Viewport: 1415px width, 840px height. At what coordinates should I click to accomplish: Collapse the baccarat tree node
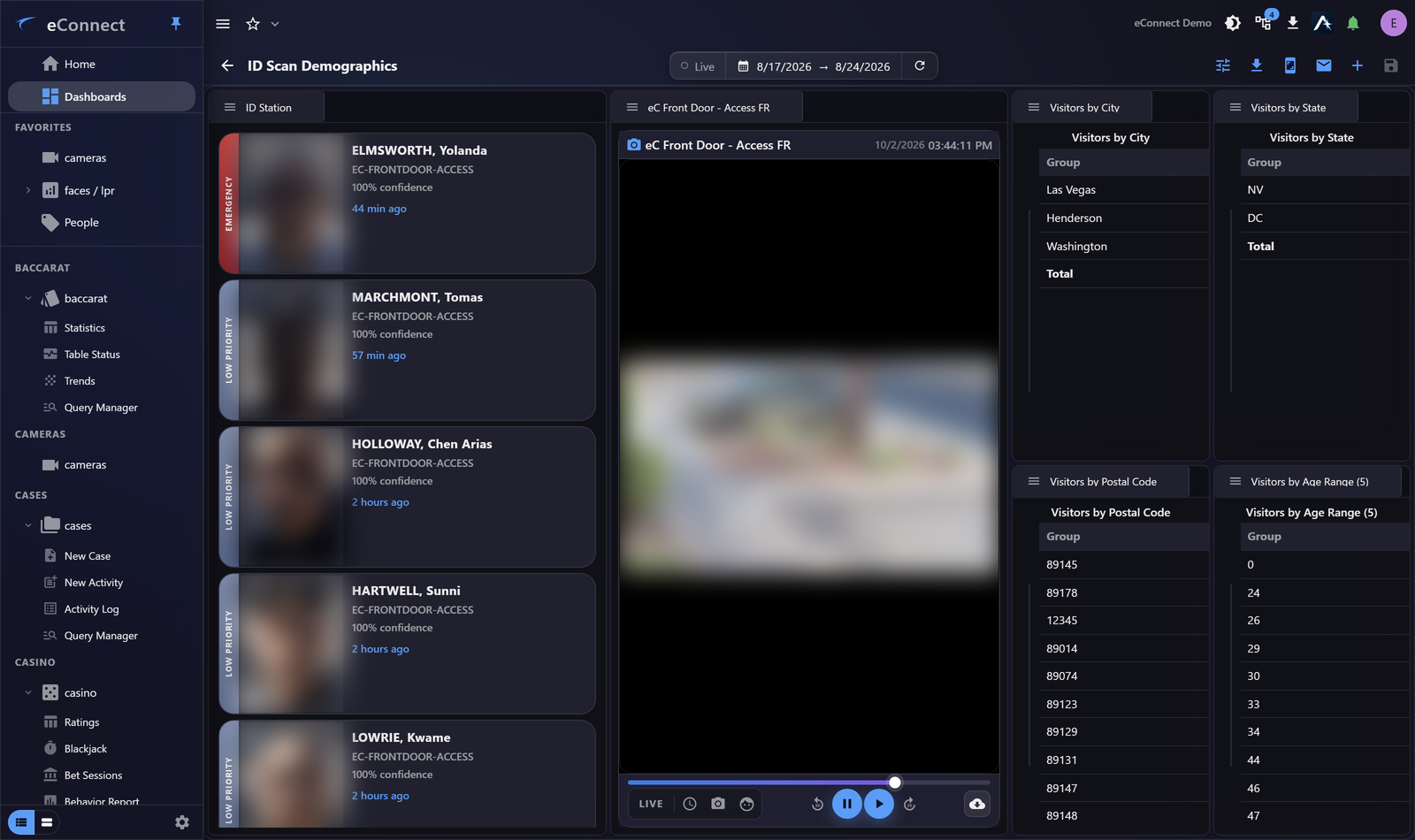click(x=27, y=299)
